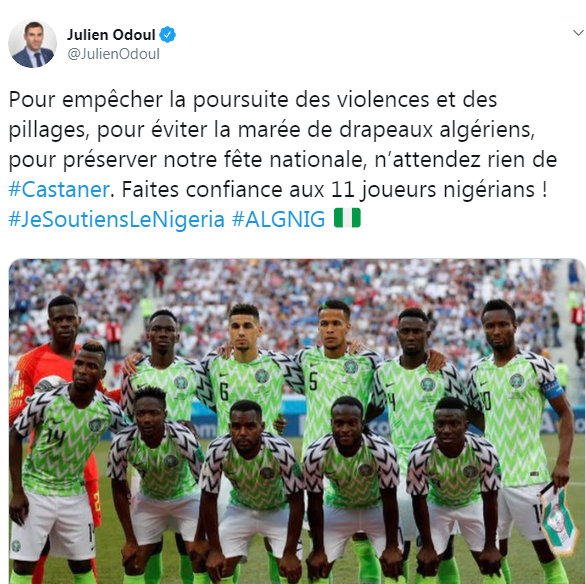
Task: Click the Nigerian flag emoji
Action: tap(347, 218)
